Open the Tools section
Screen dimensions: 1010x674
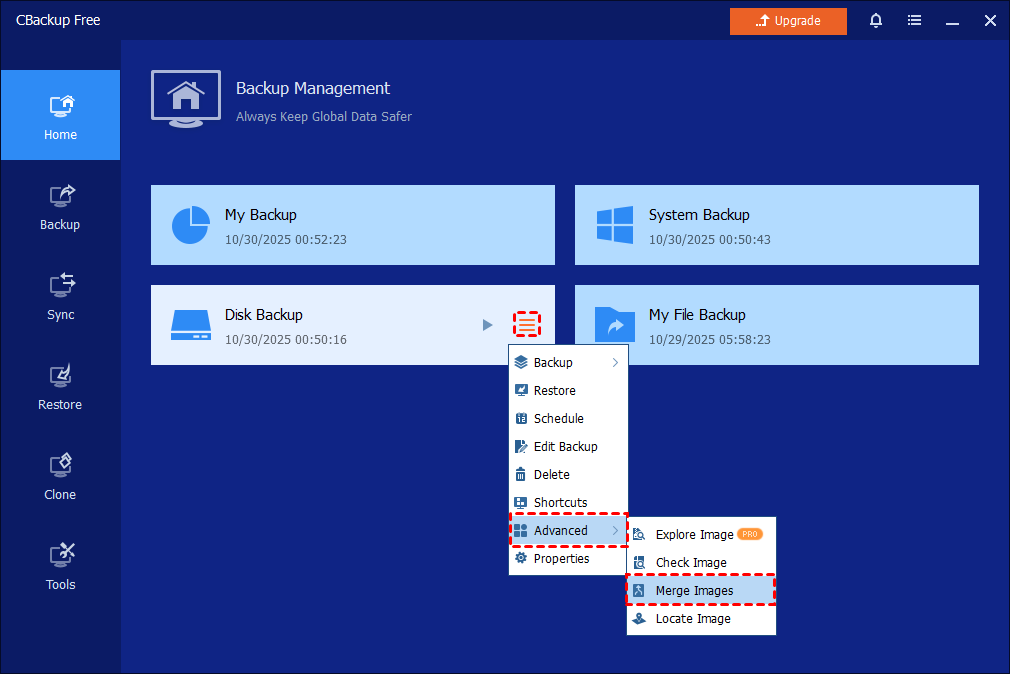tap(60, 566)
